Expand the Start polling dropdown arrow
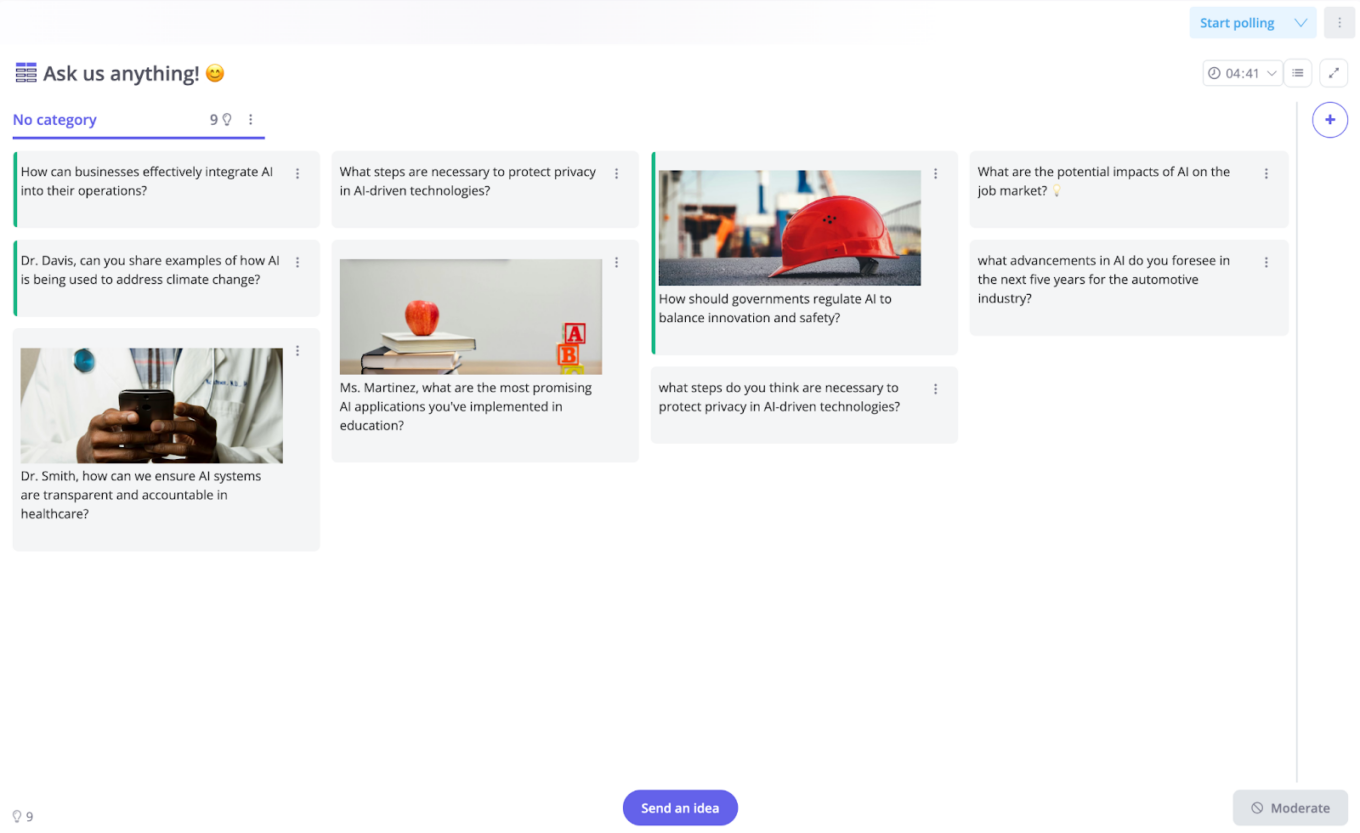This screenshot has width=1360, height=833. (1300, 23)
